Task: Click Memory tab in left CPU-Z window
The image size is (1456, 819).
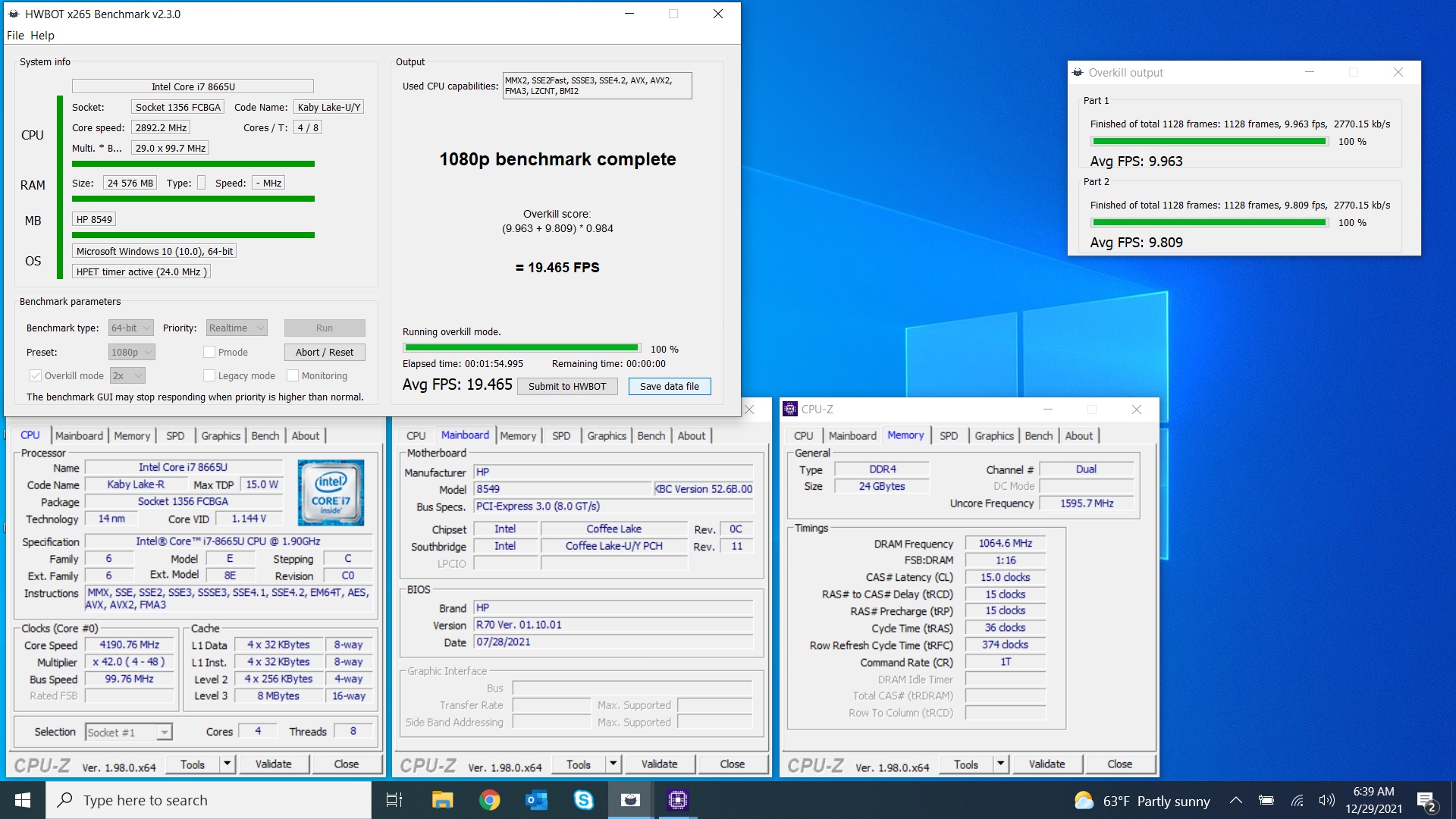Action: click(x=132, y=436)
